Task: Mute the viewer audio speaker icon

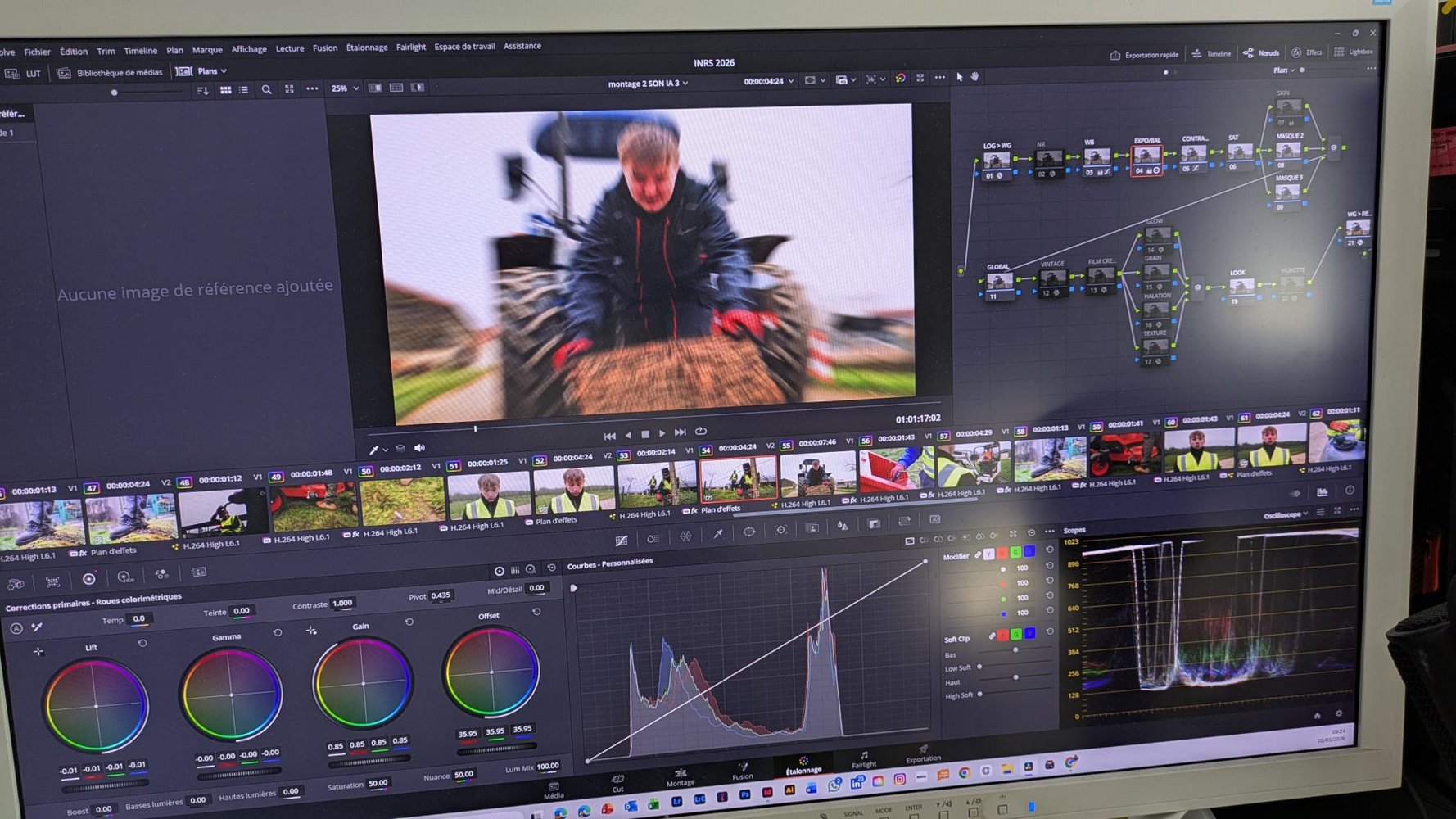Action: click(x=419, y=447)
